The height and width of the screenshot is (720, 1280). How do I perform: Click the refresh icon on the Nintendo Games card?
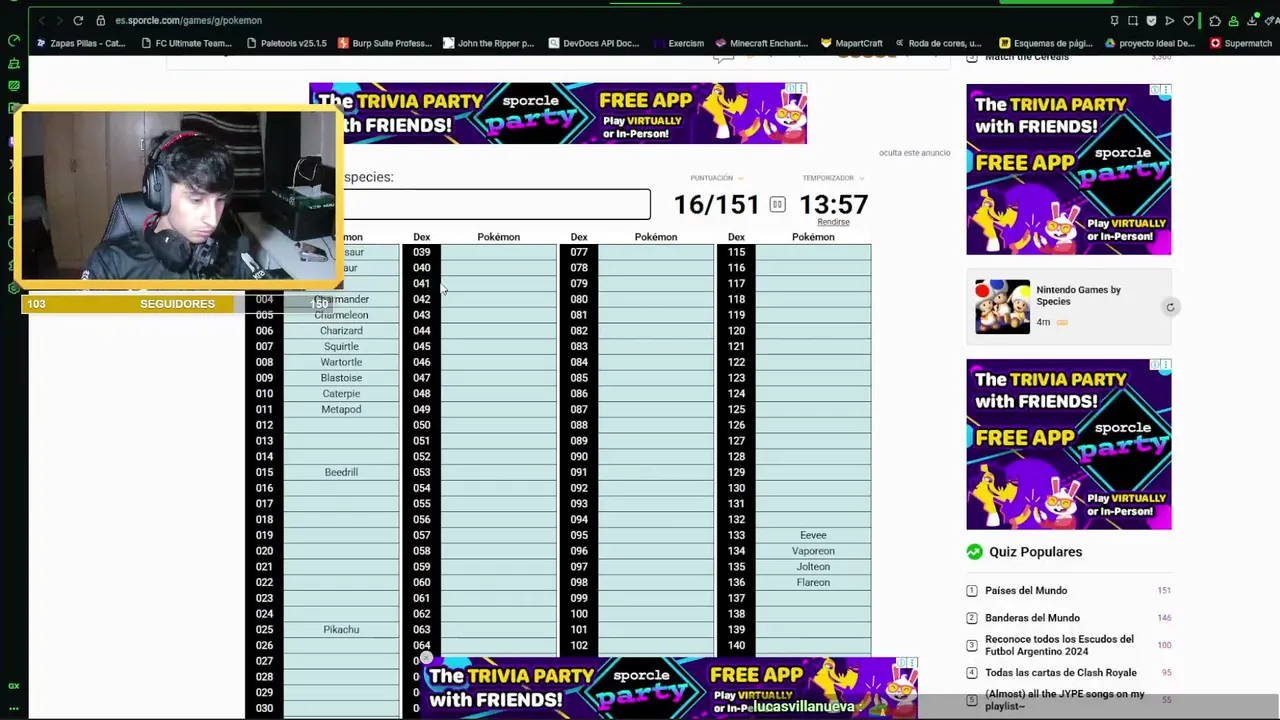[1170, 307]
